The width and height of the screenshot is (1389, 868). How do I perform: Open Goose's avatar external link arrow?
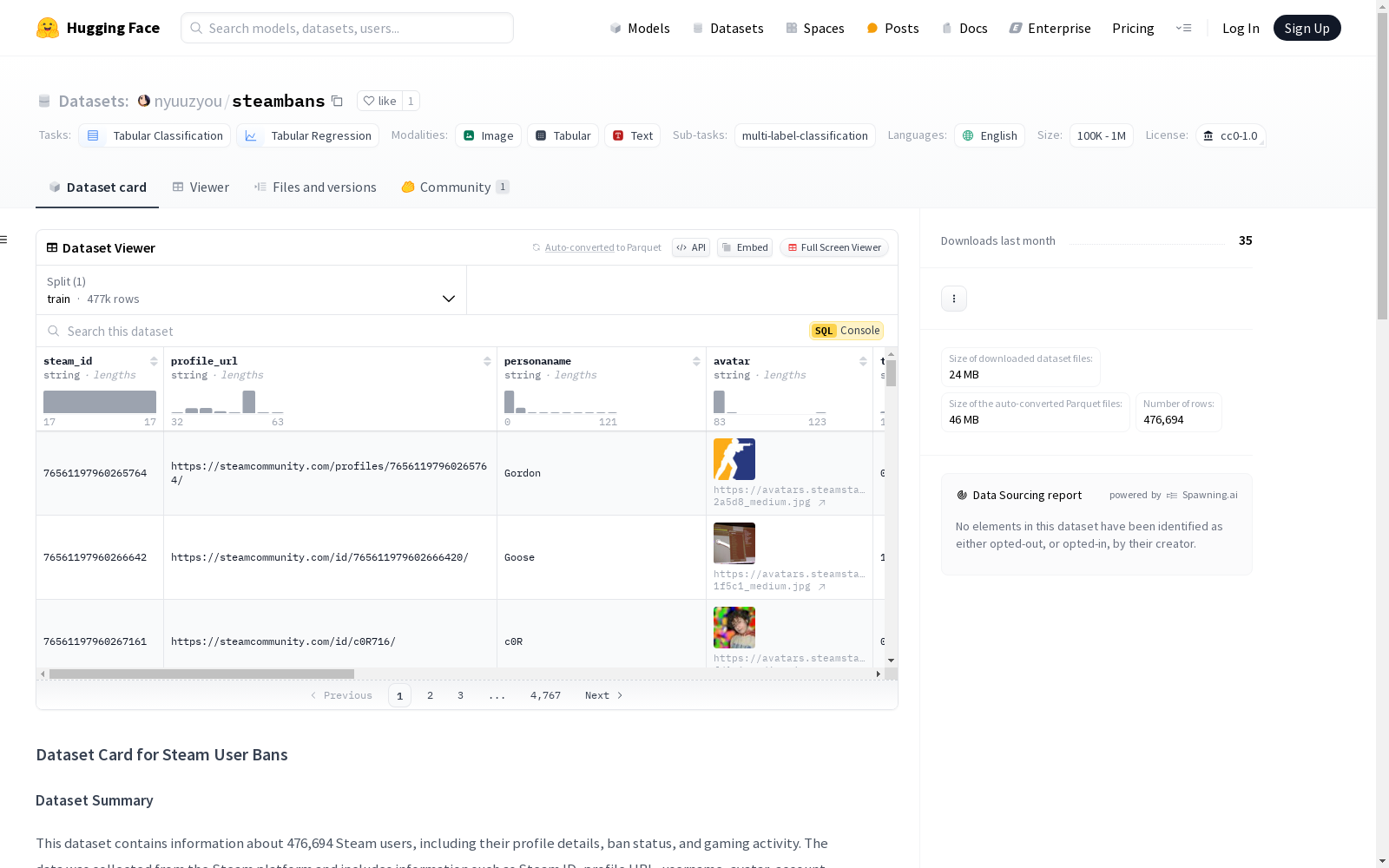tap(821, 587)
